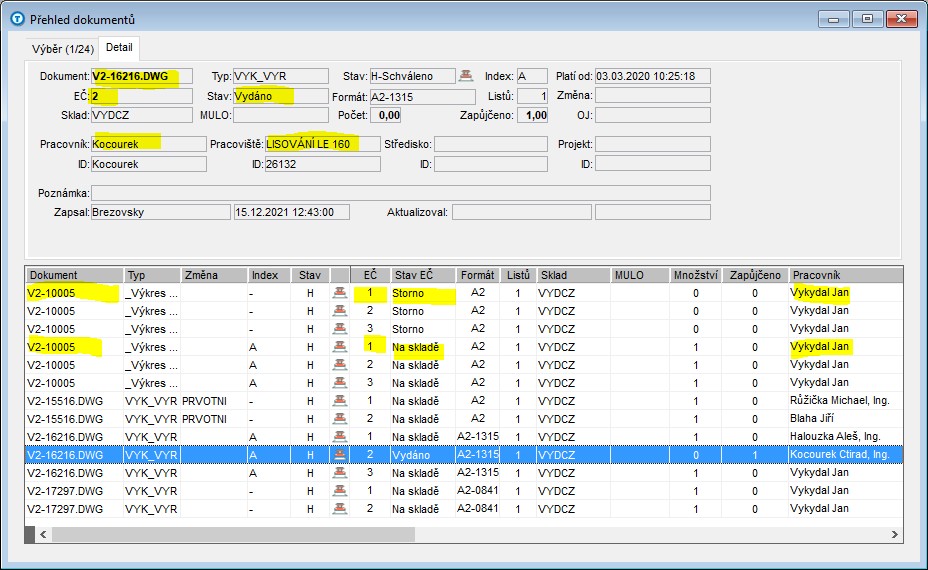
Task: Select row with Halouzka Aleš, Ing.
Action: pyautogui.click(x=464, y=437)
